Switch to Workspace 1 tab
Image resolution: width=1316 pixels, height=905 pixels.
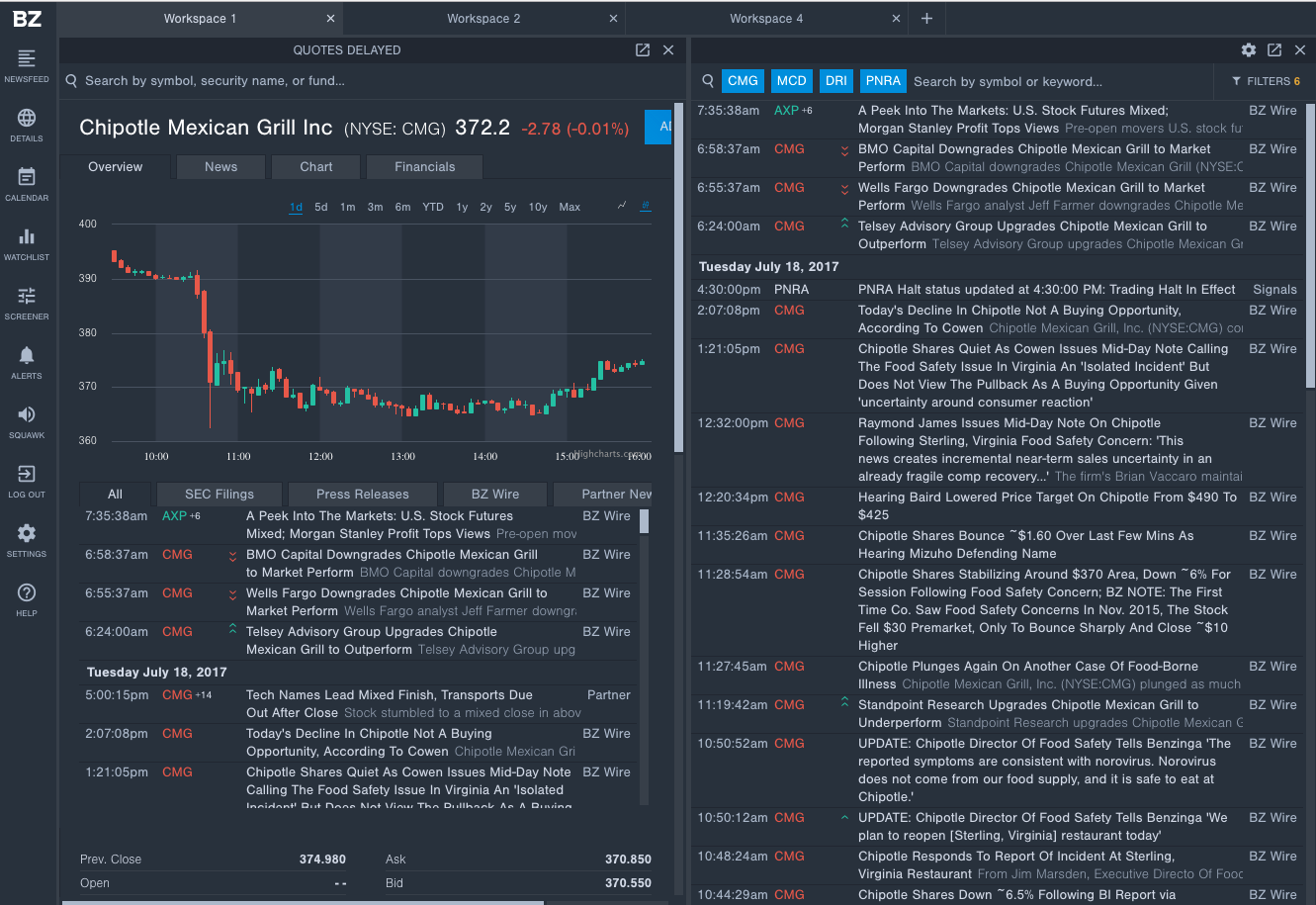coord(201,19)
